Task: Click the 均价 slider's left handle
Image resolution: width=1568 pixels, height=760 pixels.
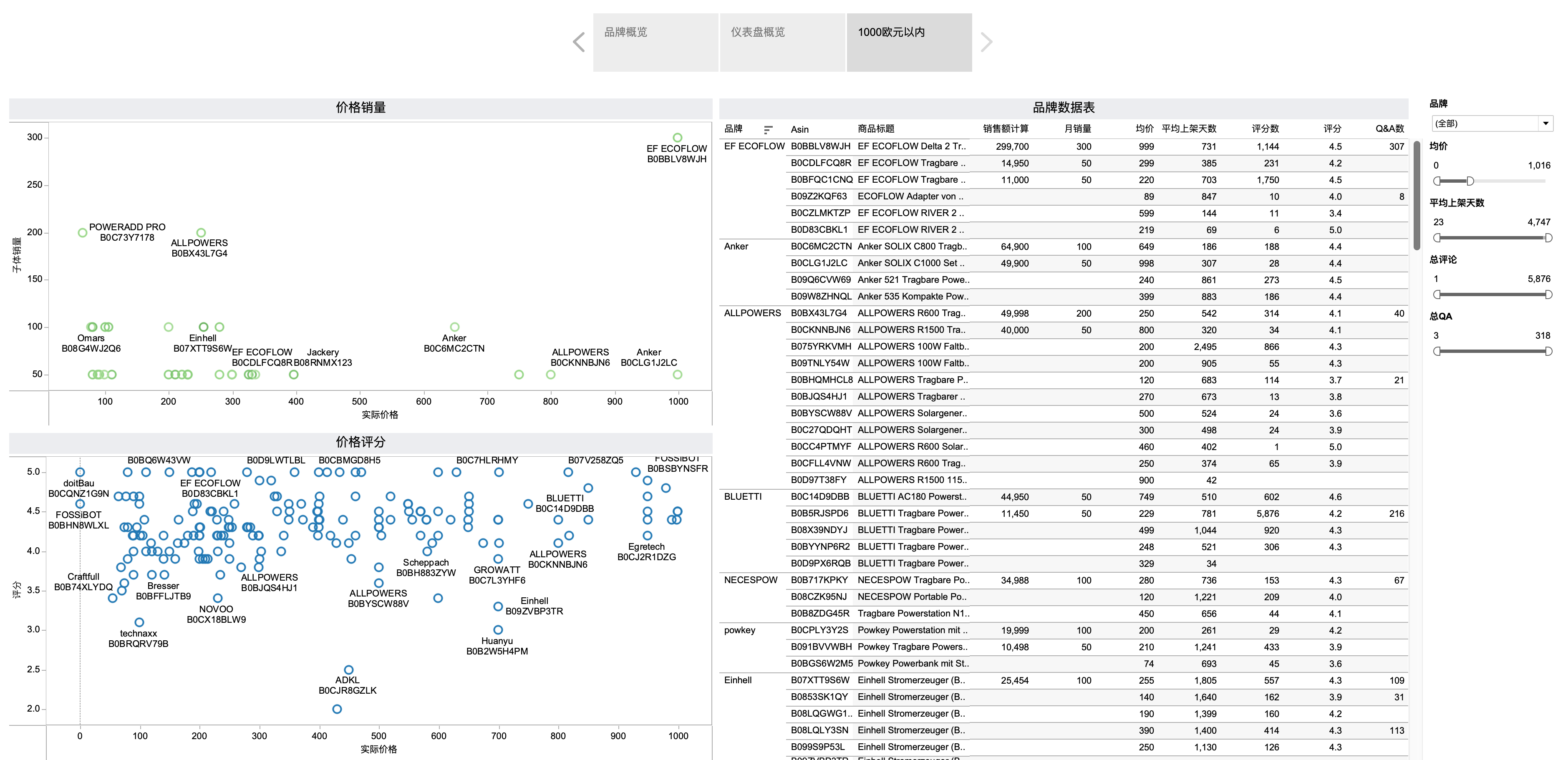Action: click(1437, 181)
